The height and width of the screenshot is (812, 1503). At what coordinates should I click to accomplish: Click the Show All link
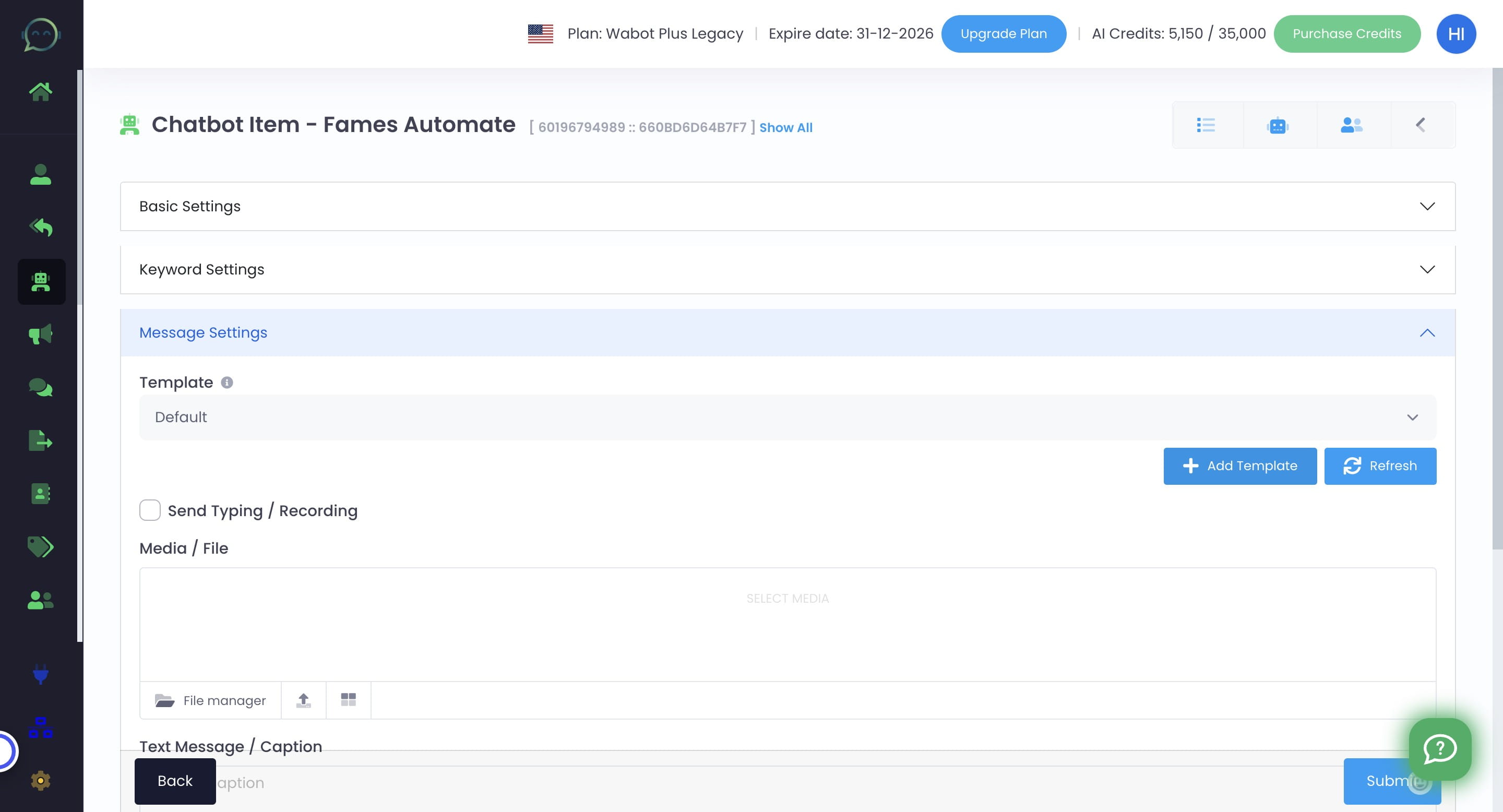(x=785, y=128)
